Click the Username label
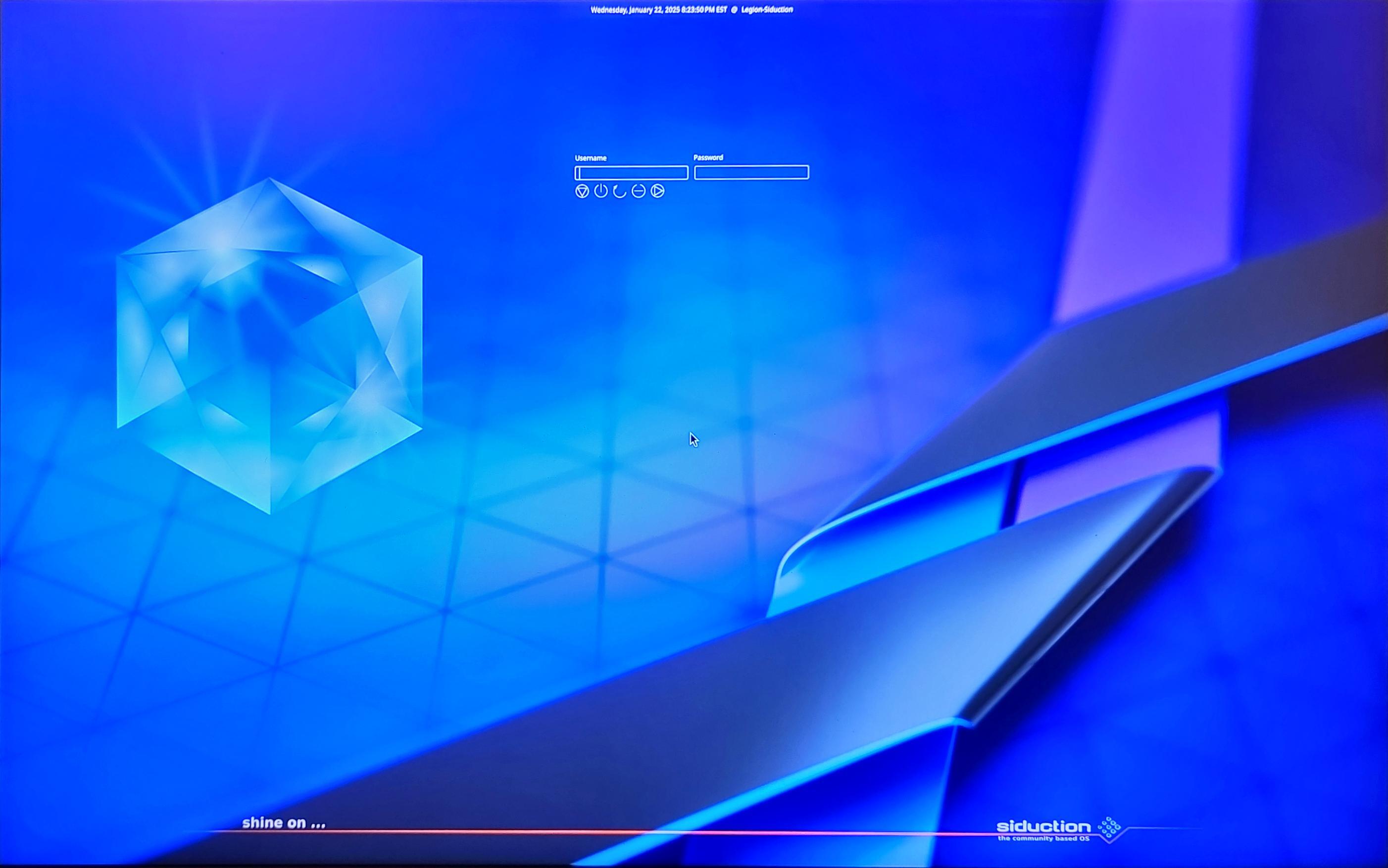The width and height of the screenshot is (1388, 868). [x=591, y=158]
